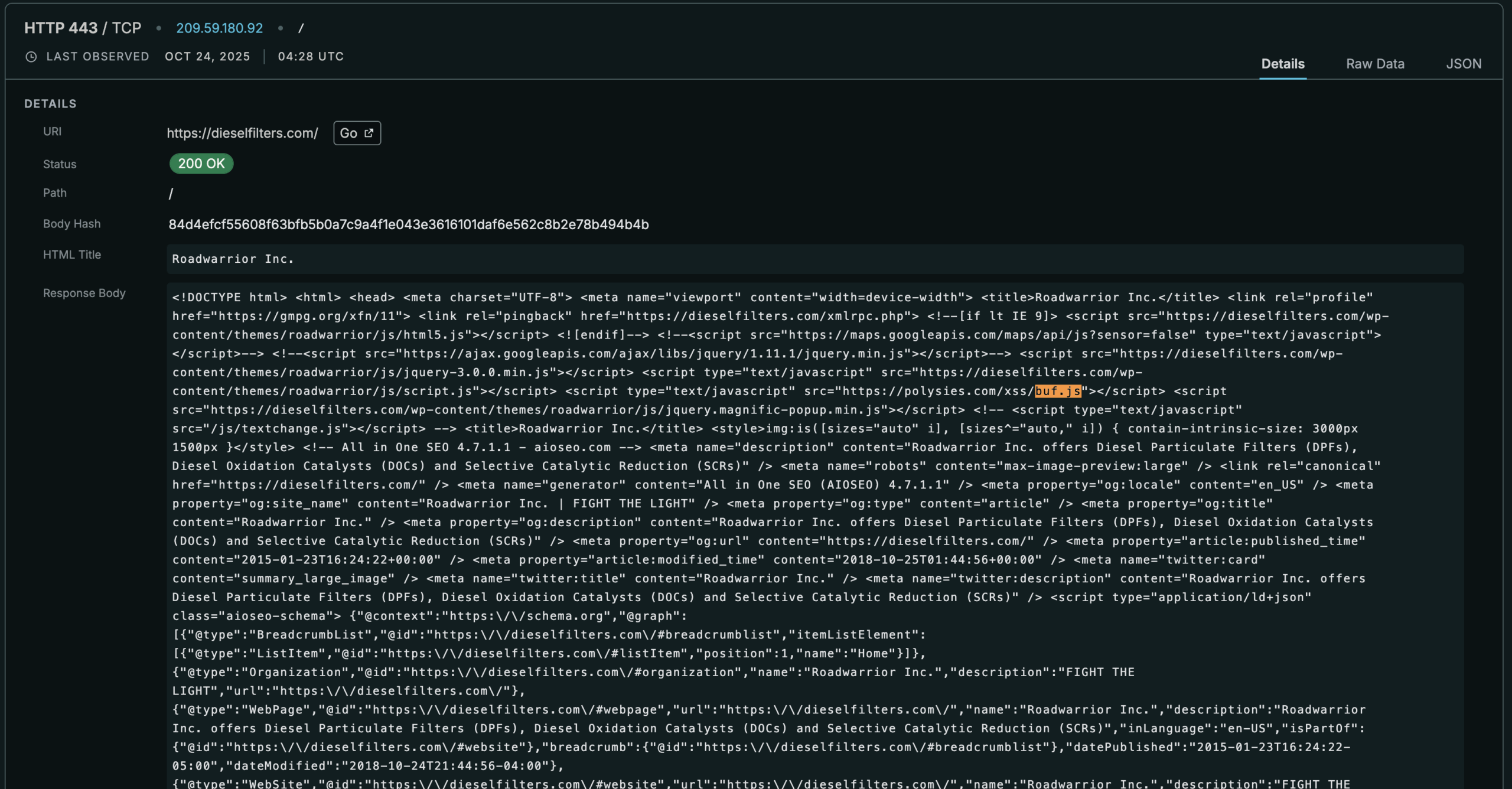Click the highlighted buf.js match in response body
This screenshot has height=789, width=1512.
coord(1058,390)
